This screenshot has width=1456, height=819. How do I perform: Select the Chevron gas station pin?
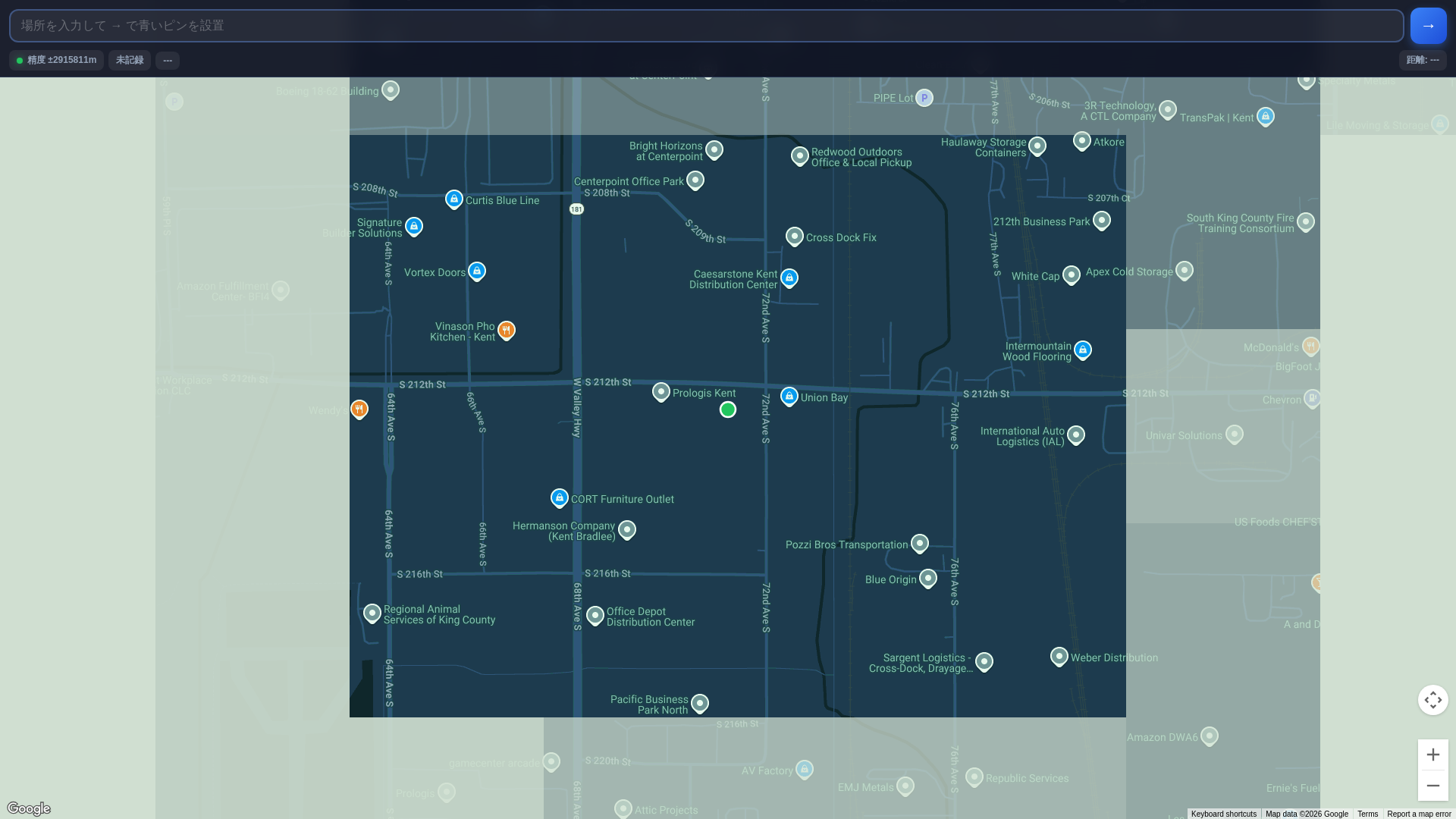pyautogui.click(x=1312, y=398)
